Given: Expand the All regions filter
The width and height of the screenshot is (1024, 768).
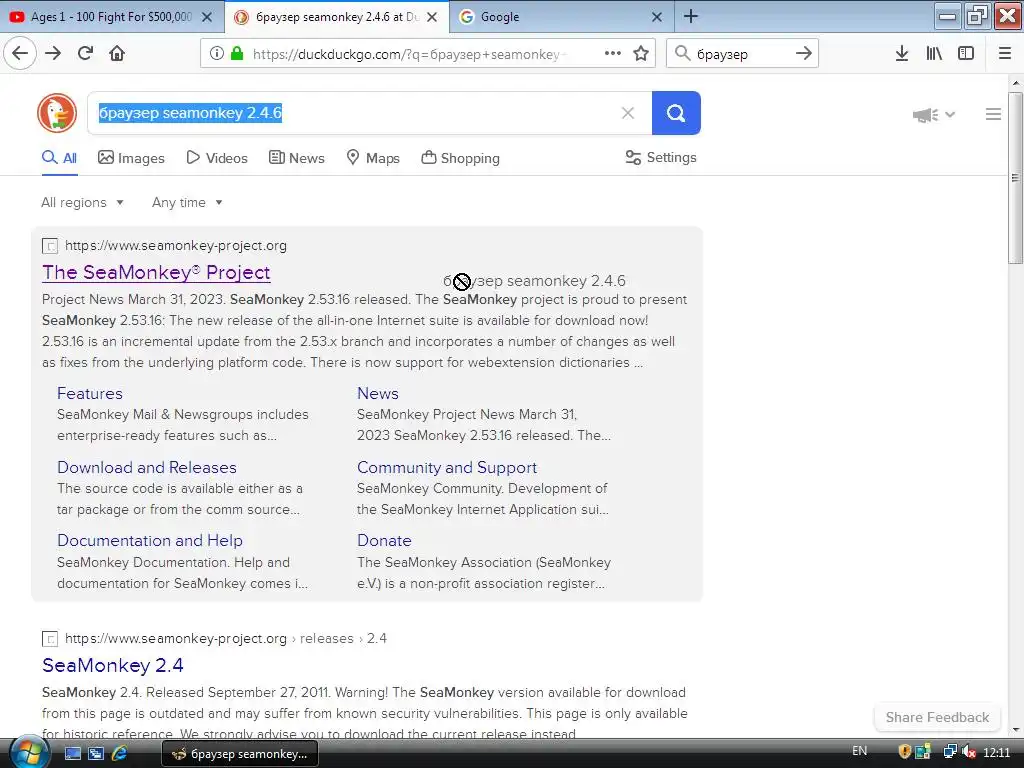Looking at the screenshot, I should click(82, 202).
